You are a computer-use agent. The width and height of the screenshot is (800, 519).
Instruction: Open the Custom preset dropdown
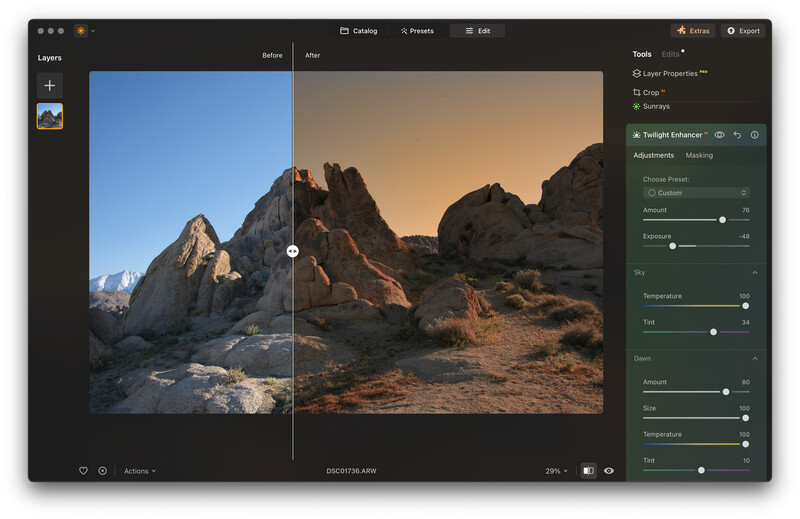point(696,193)
